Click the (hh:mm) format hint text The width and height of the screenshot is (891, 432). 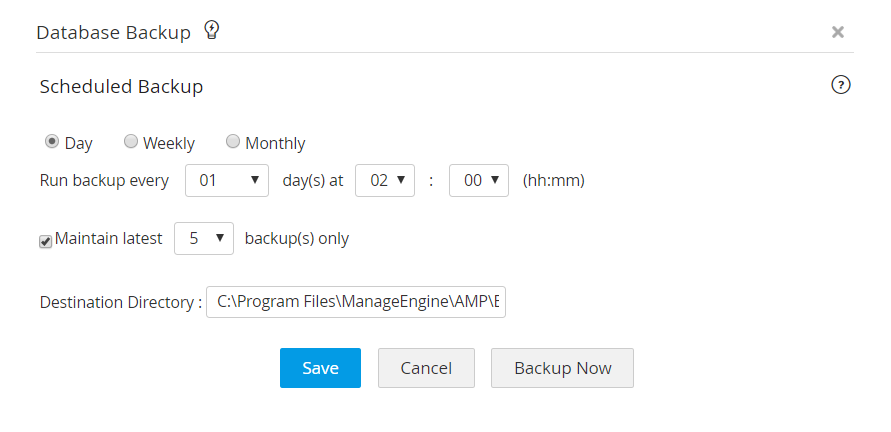553,181
